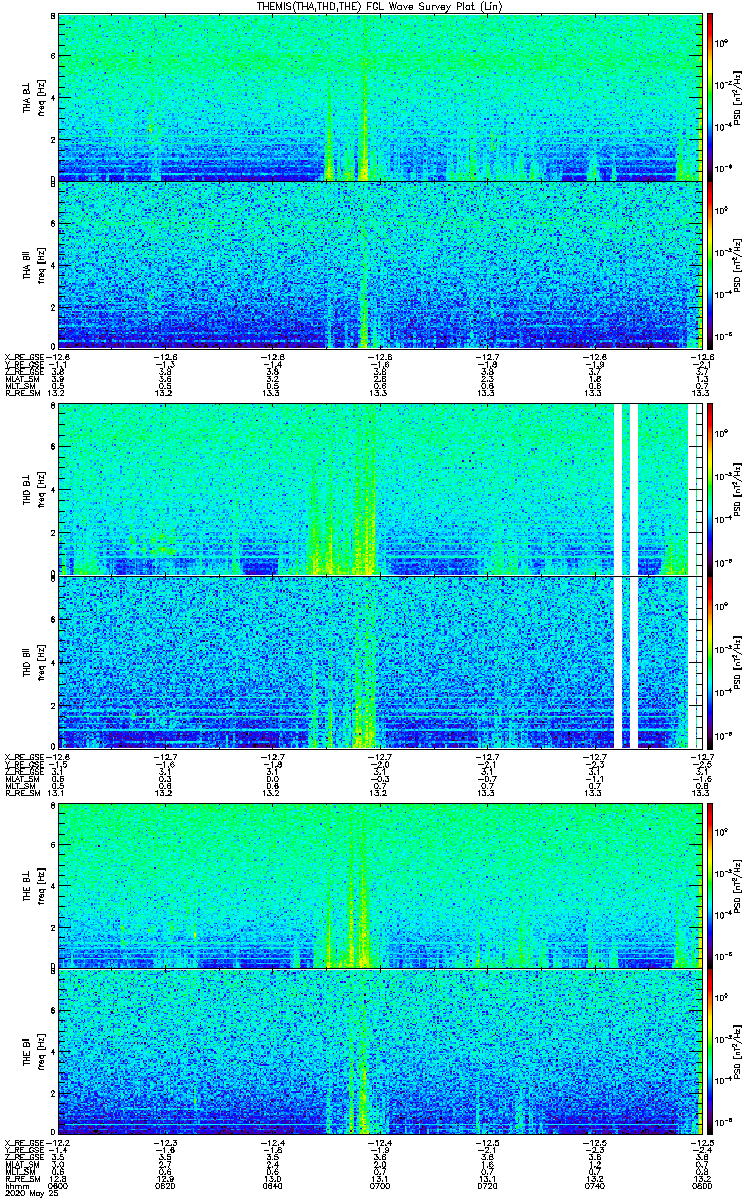Click the 0600 time tick label

[59, 1185]
